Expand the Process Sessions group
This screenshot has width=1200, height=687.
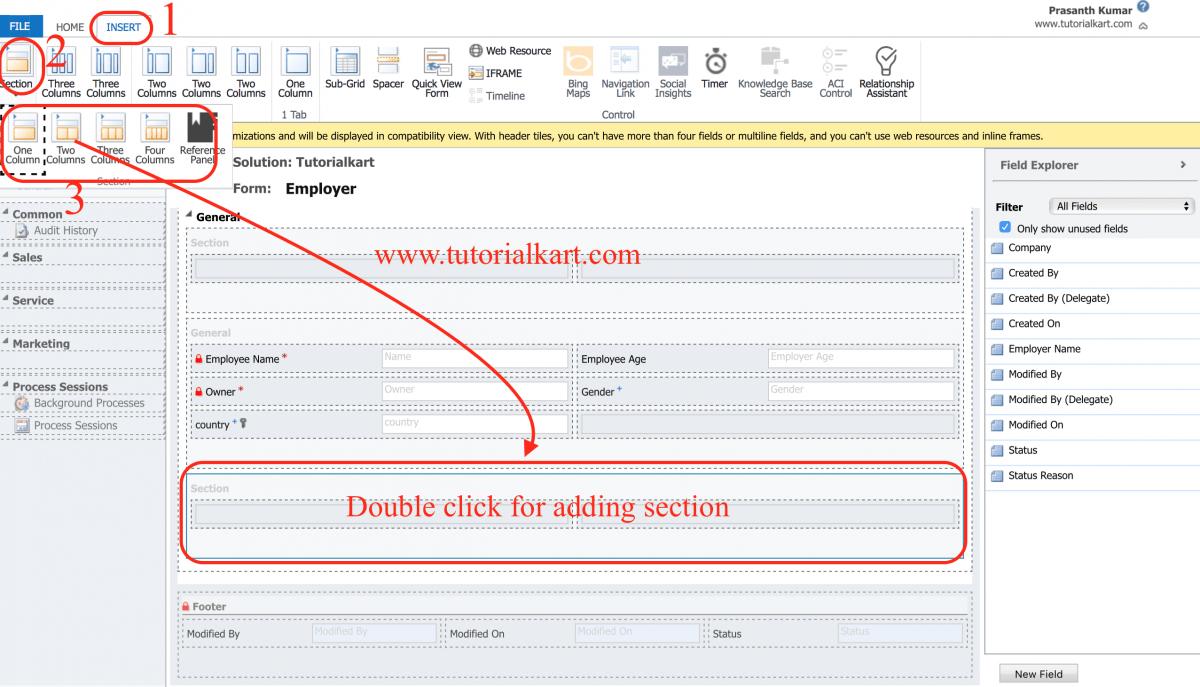[x=8, y=386]
